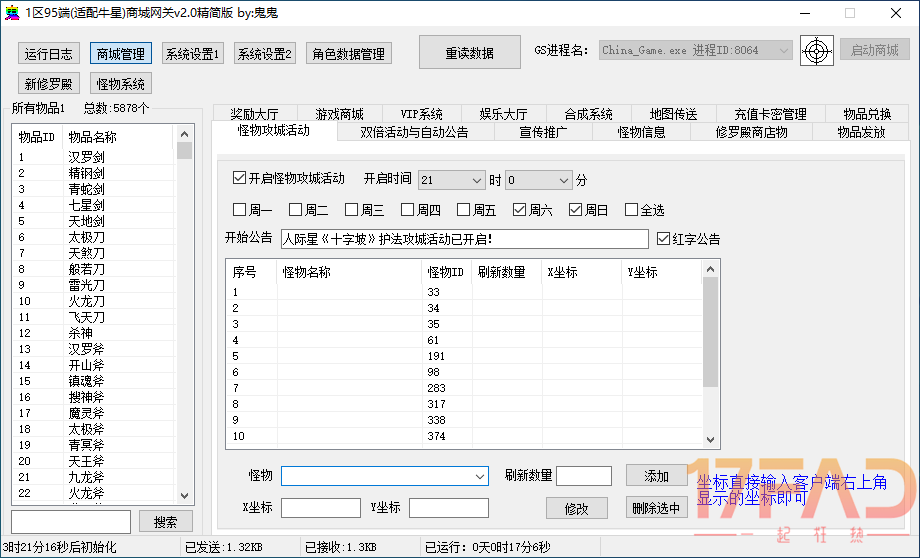Enable the 开启怪物攻城活动 checkbox
Screen dimensions: 920x558
pos(239,179)
